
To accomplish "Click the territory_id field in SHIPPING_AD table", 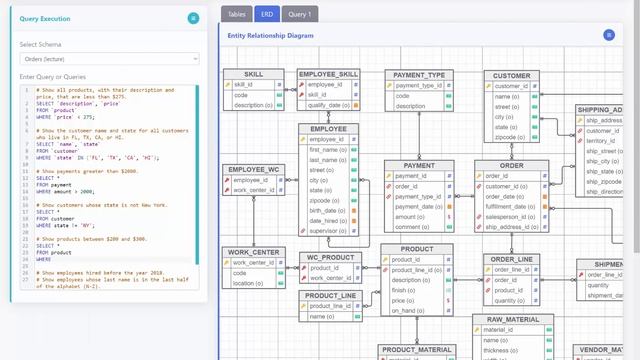I will pos(600,141).
